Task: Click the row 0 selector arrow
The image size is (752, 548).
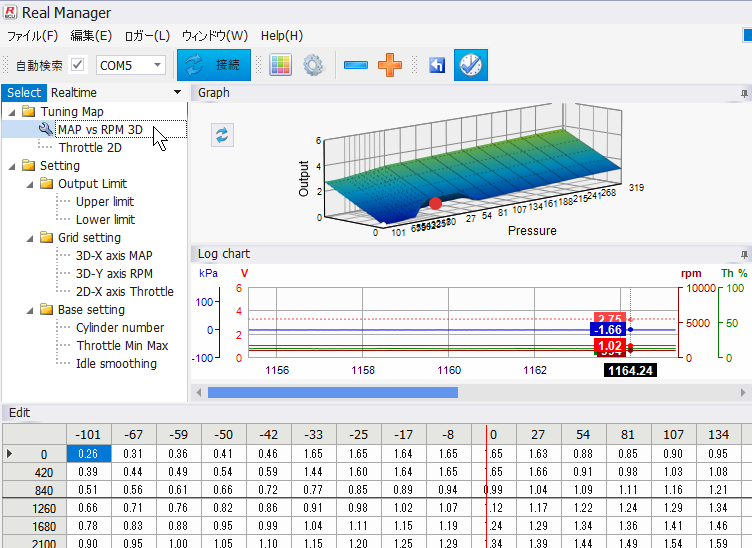Action: [x=10, y=454]
